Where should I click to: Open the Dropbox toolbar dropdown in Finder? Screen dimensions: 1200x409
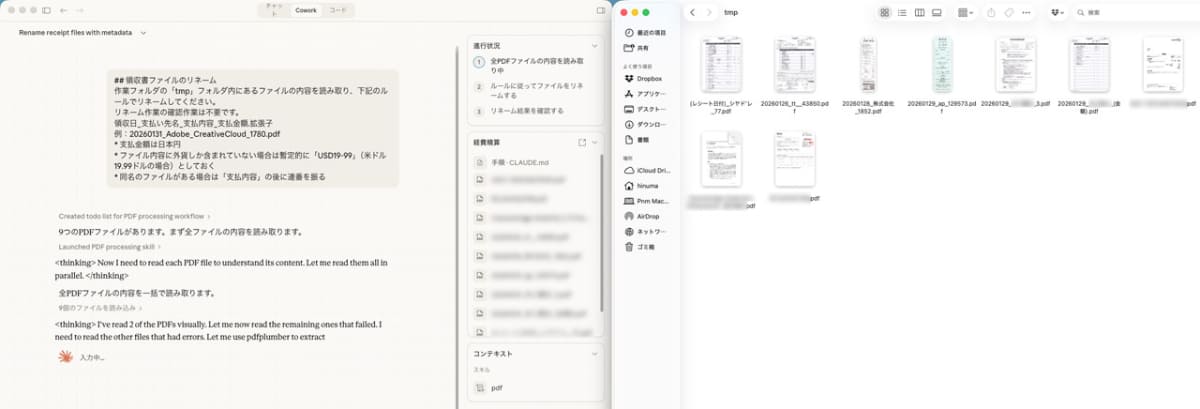(x=1058, y=12)
